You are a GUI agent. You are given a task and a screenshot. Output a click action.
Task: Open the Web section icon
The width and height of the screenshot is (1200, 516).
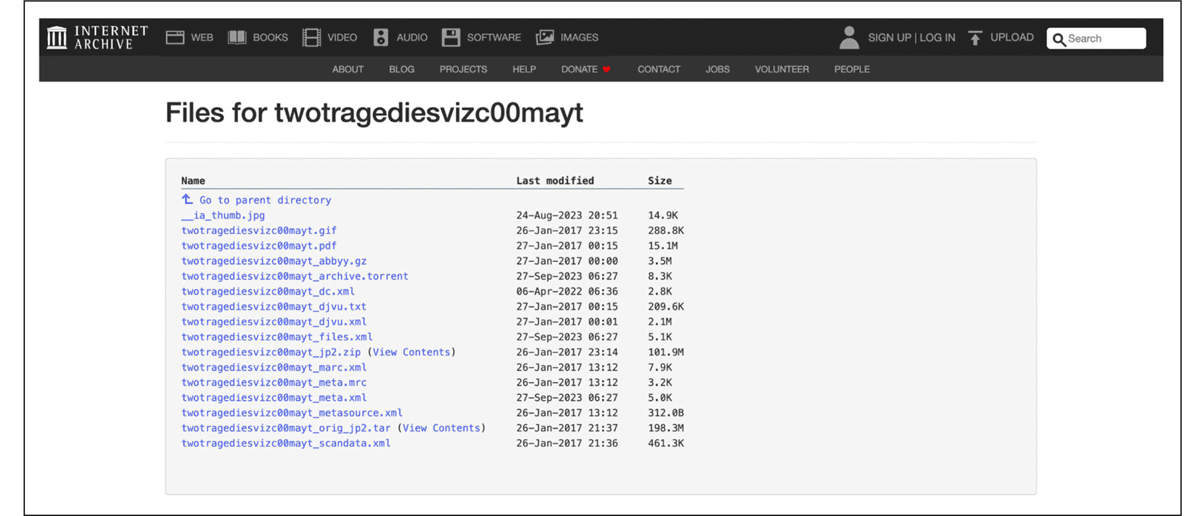click(x=175, y=38)
